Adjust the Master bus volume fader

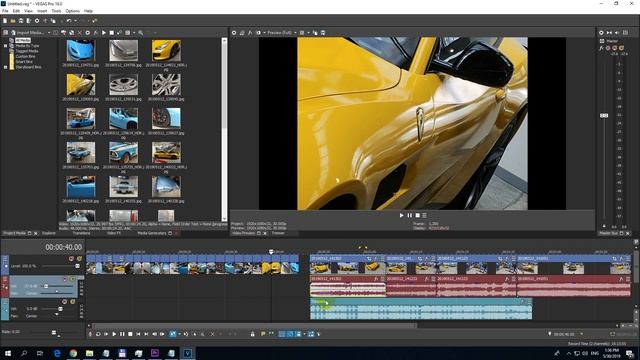tap(604, 116)
